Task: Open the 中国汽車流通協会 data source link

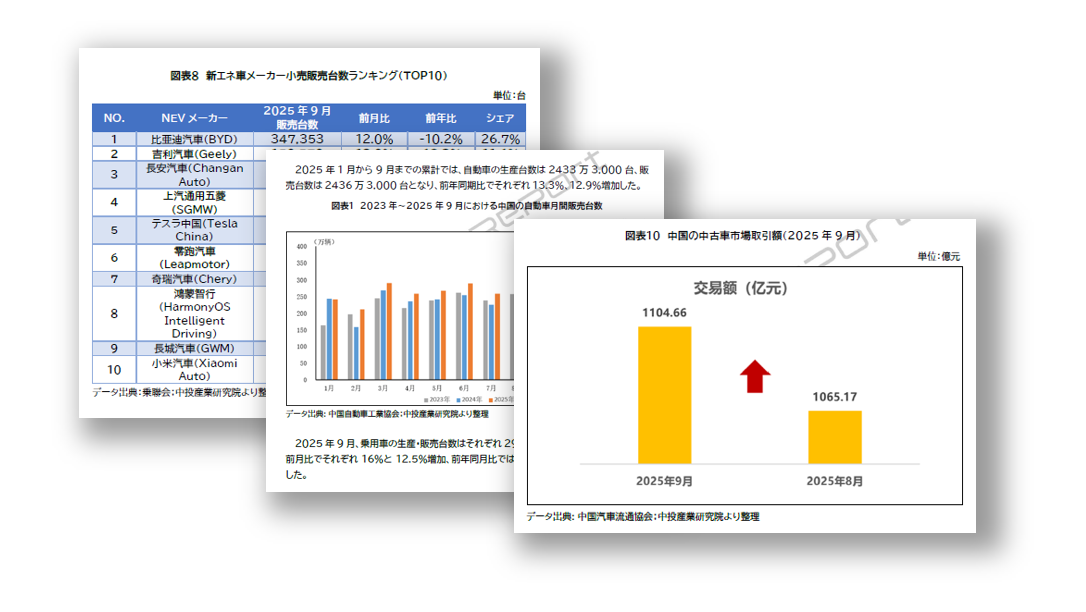Action: (615, 517)
